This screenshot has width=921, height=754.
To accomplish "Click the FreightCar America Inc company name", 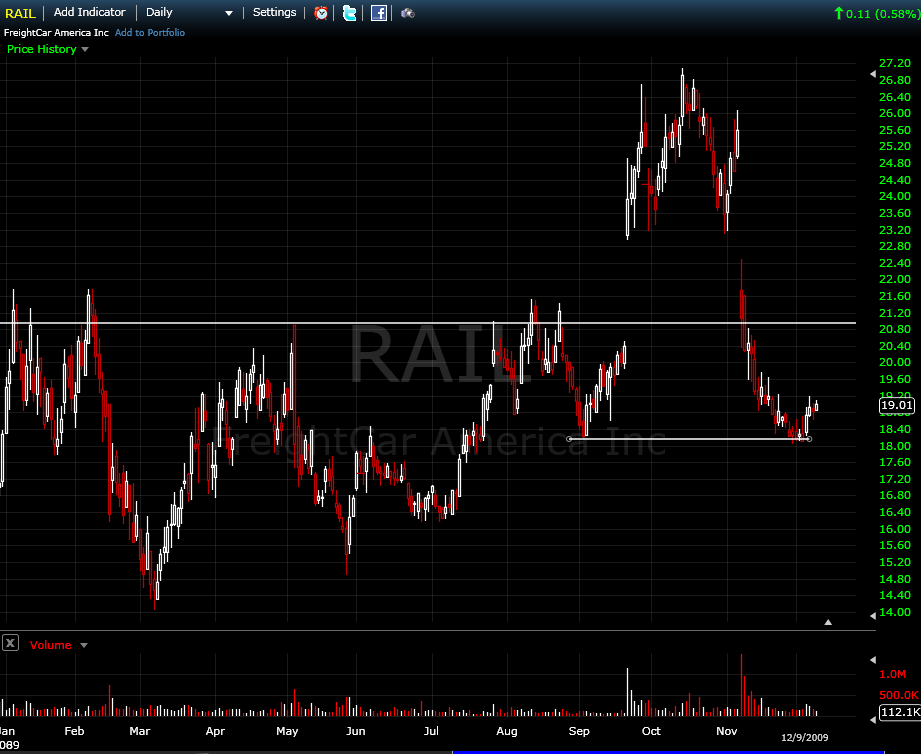I will (x=56, y=33).
